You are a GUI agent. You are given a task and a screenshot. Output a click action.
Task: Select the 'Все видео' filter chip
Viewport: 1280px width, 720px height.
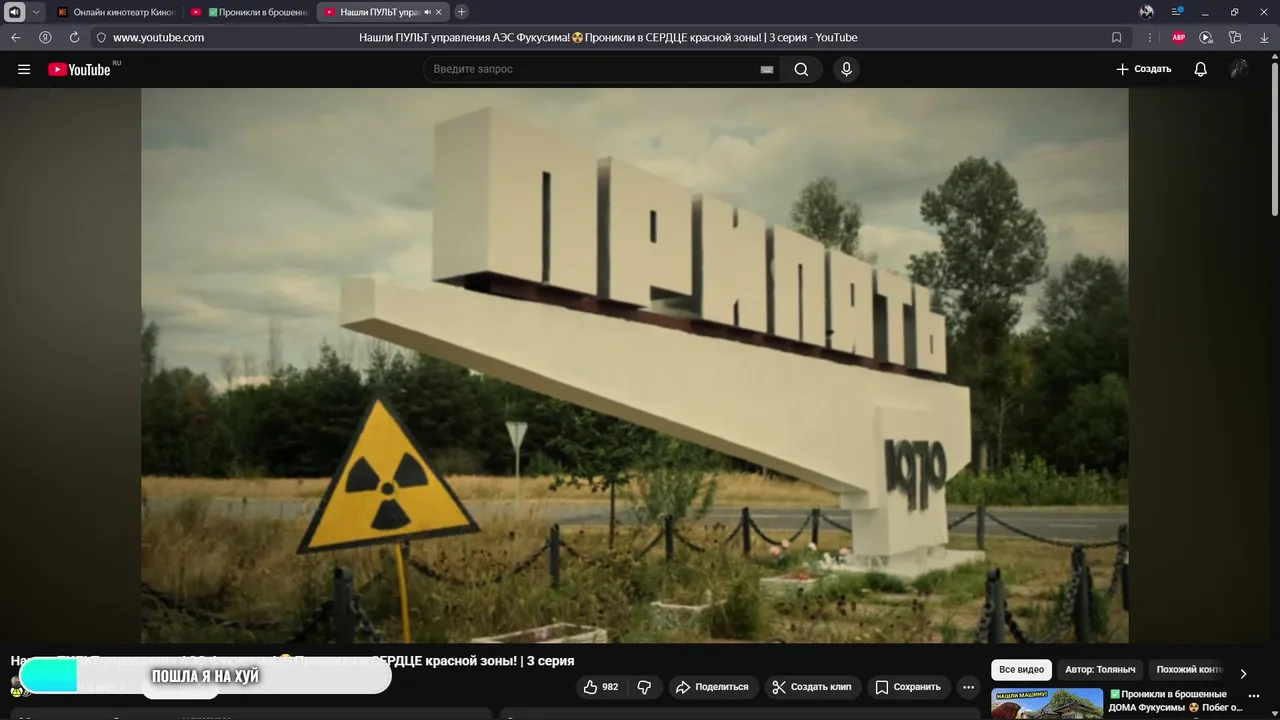[x=1022, y=670]
